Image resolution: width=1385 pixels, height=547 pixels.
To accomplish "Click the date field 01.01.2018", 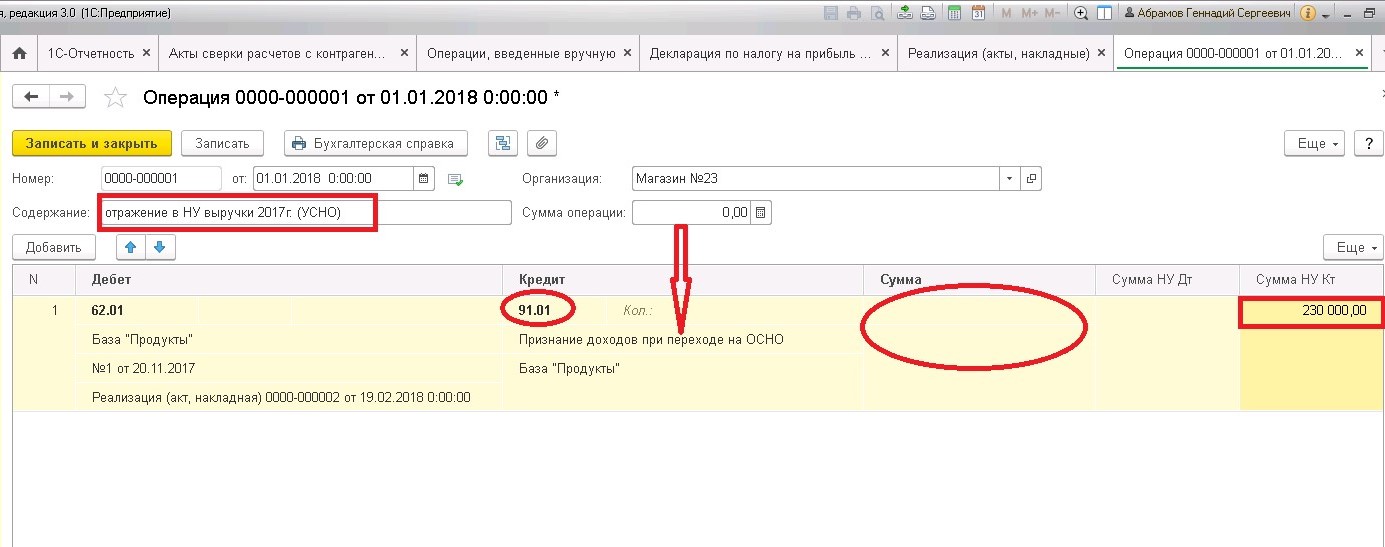I will (x=333, y=179).
